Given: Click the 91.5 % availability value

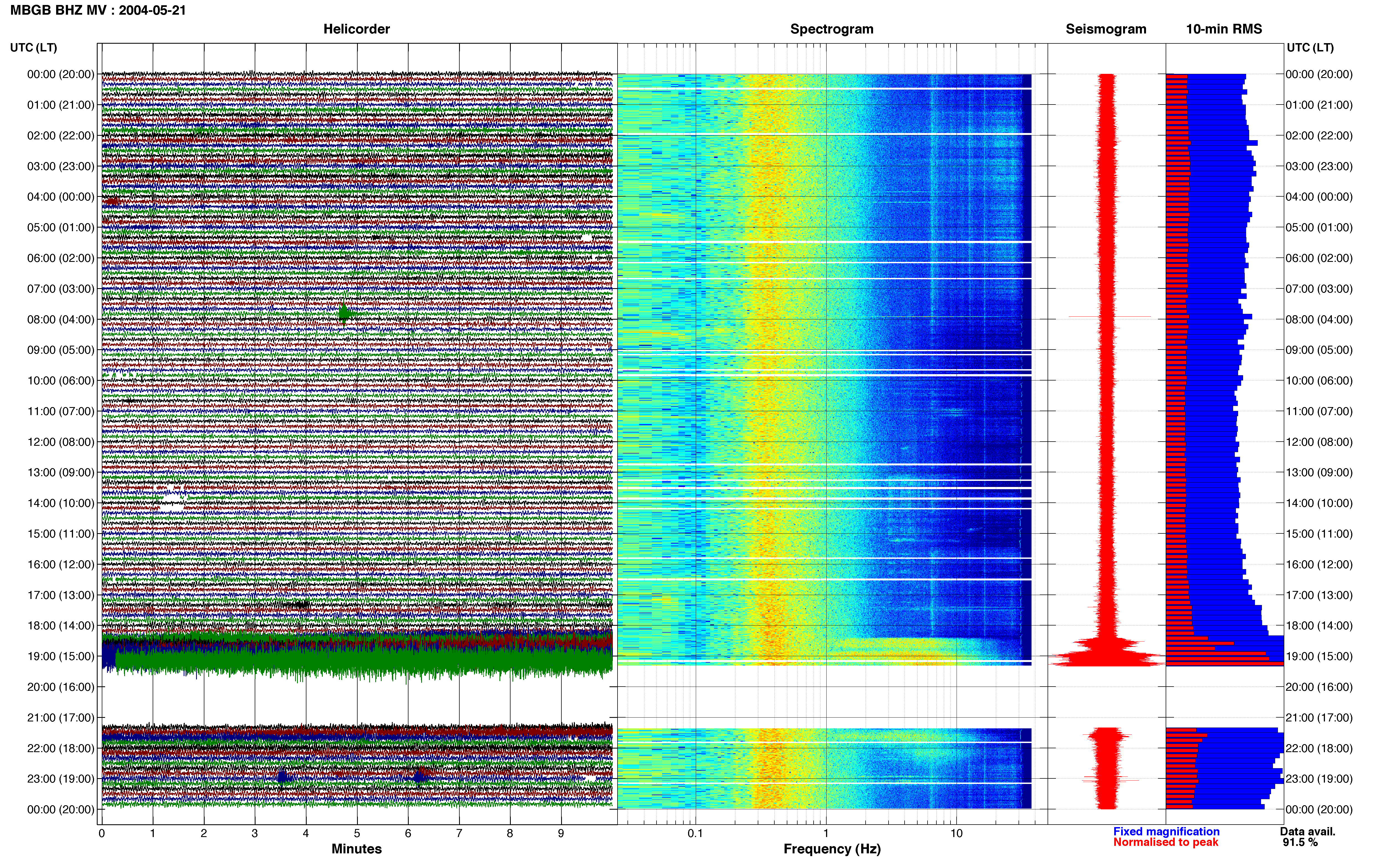Looking at the screenshot, I should point(1300,842).
